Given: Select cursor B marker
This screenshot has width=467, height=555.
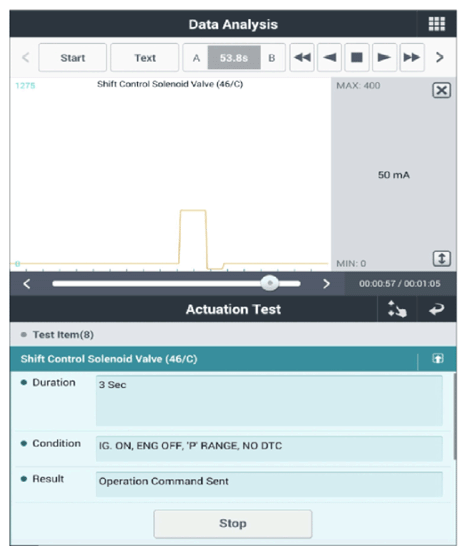Looking at the screenshot, I should coord(272,58).
